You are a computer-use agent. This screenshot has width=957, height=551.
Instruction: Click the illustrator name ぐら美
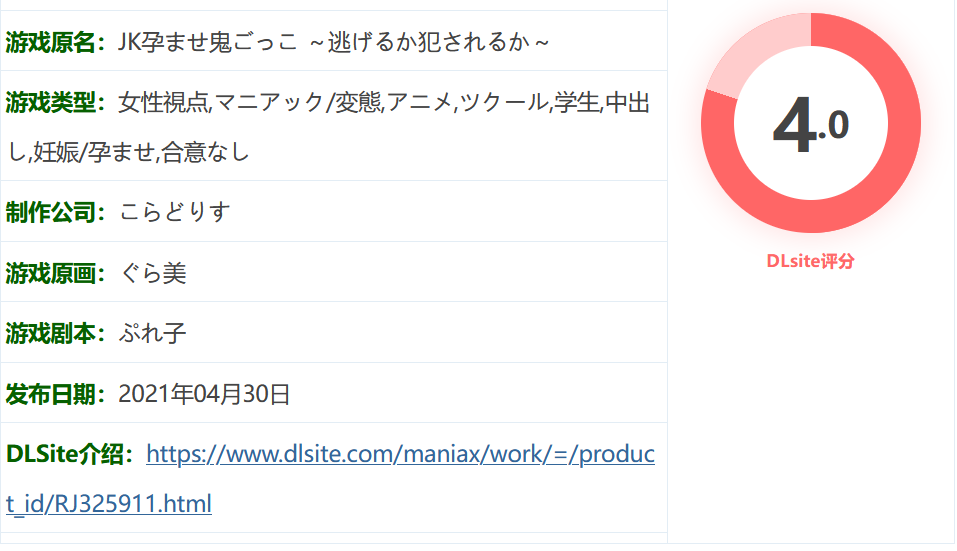point(153,273)
